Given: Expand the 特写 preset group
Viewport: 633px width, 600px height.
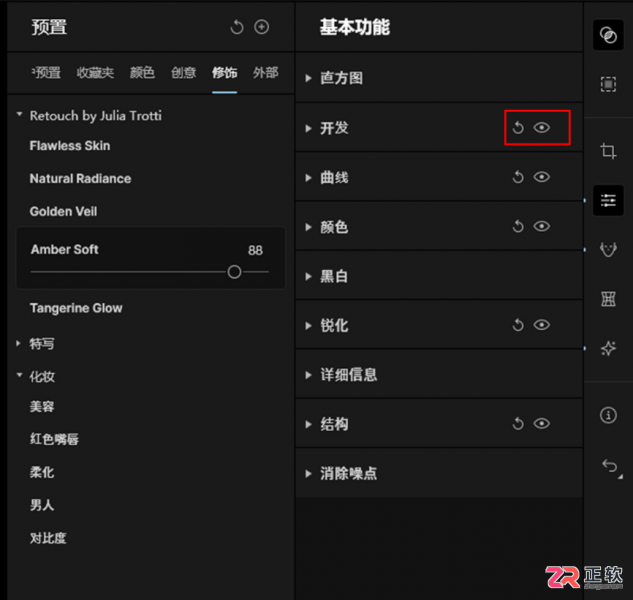Looking at the screenshot, I should (18, 344).
